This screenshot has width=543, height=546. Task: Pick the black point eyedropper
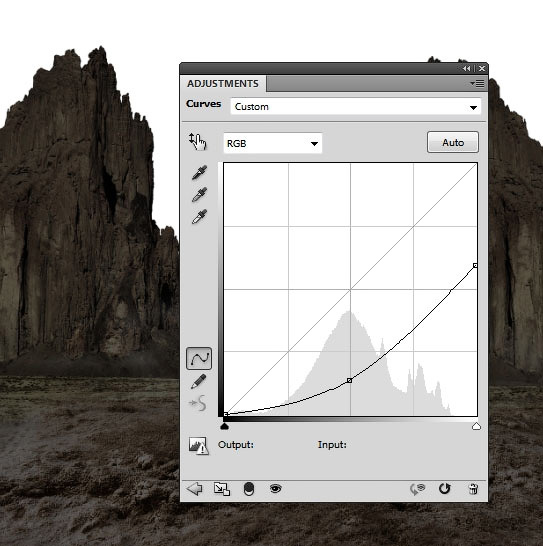pyautogui.click(x=199, y=172)
